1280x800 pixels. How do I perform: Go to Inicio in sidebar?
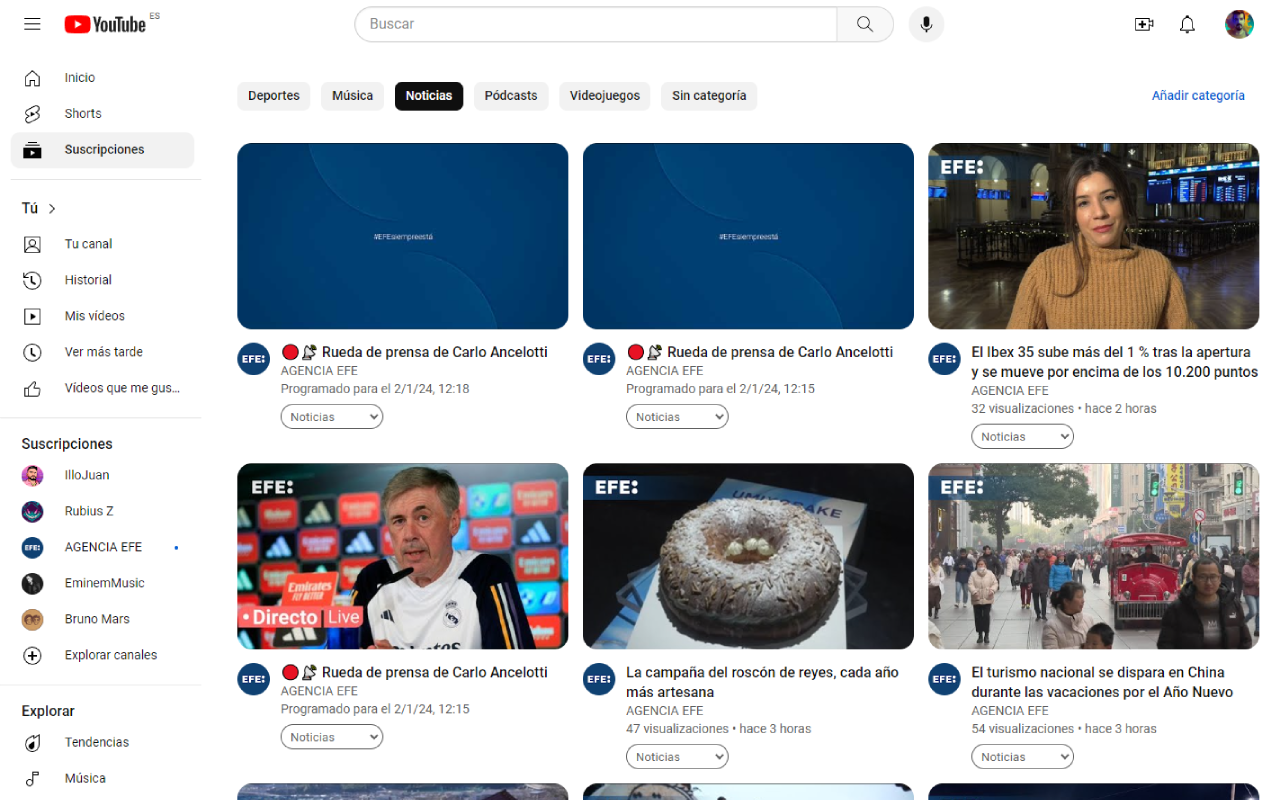coord(102,78)
